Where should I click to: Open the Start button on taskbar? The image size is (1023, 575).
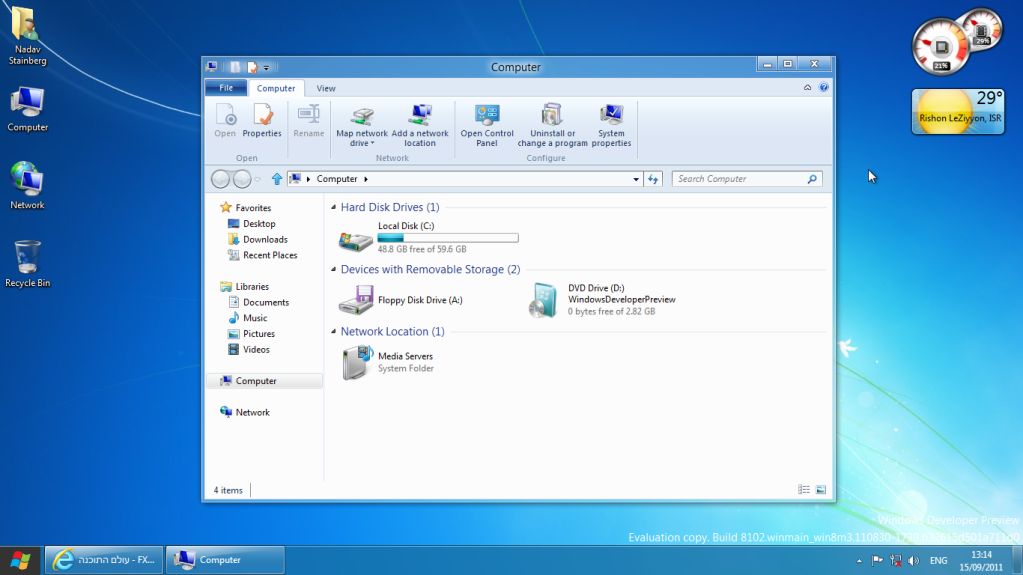click(20, 561)
